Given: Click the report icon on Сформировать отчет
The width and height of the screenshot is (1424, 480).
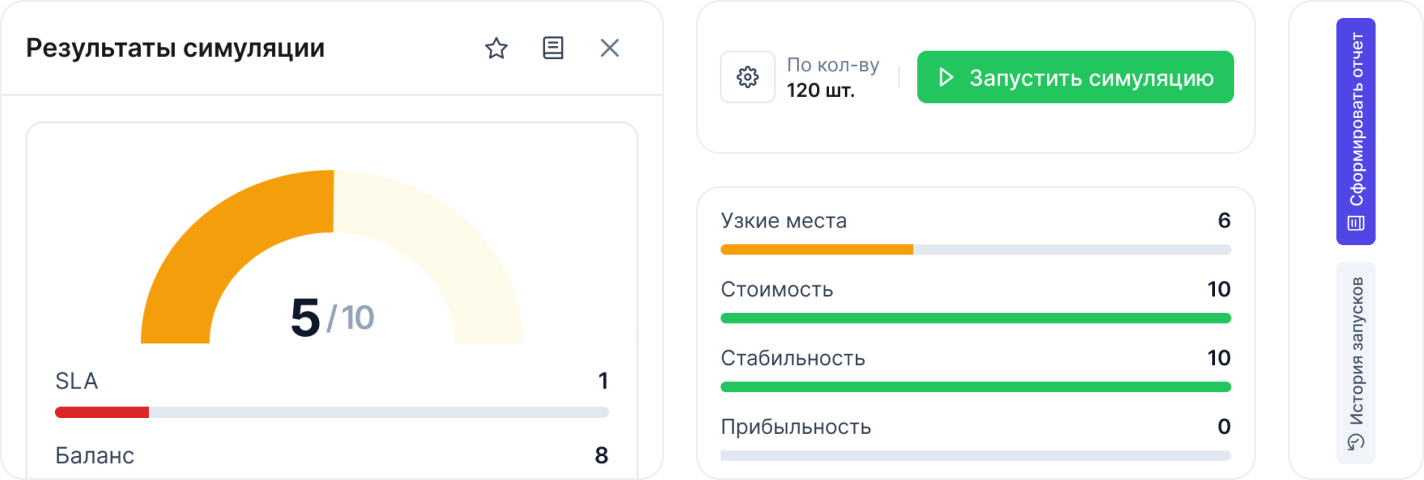Looking at the screenshot, I should coord(1356,223).
